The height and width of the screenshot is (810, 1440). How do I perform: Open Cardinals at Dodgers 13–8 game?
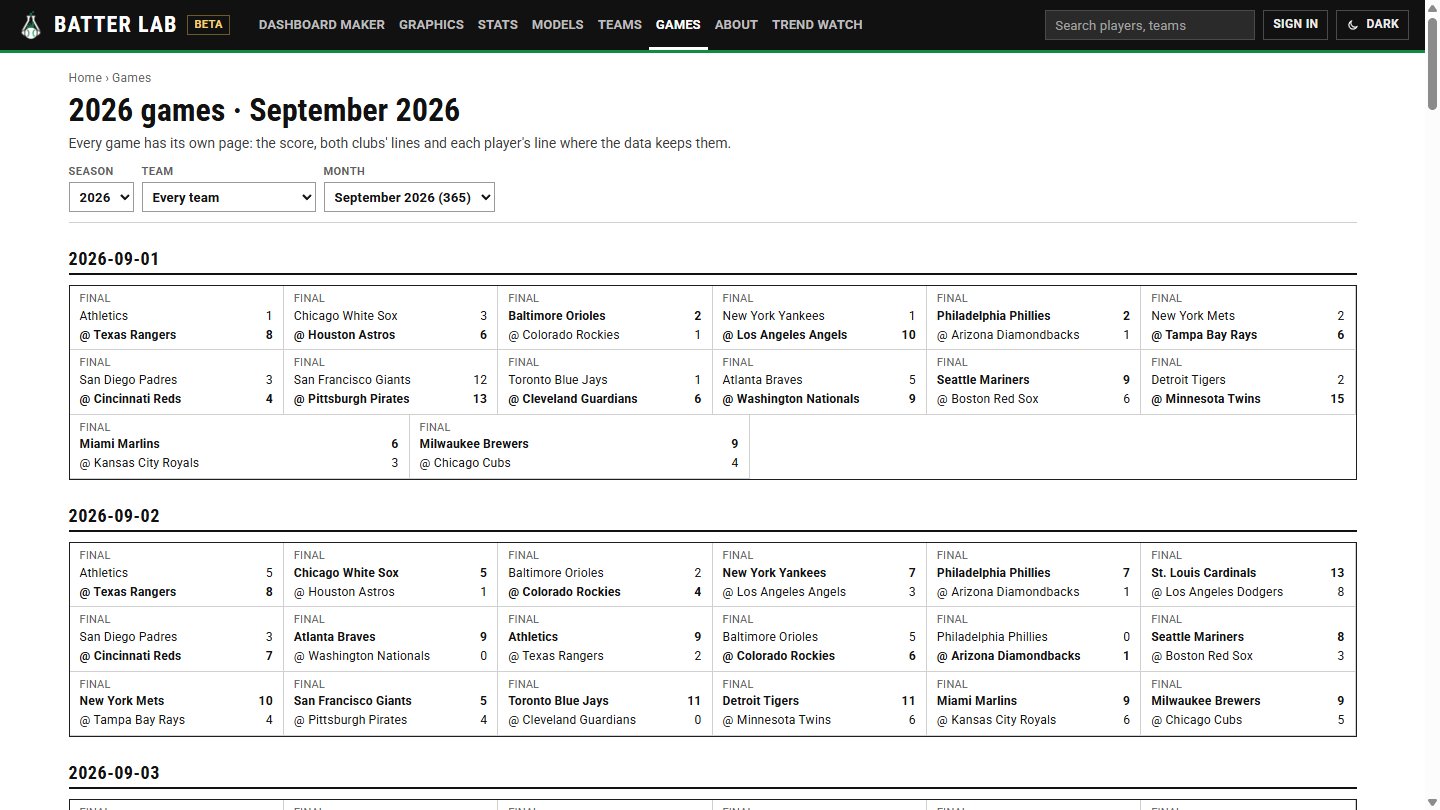click(1248, 574)
